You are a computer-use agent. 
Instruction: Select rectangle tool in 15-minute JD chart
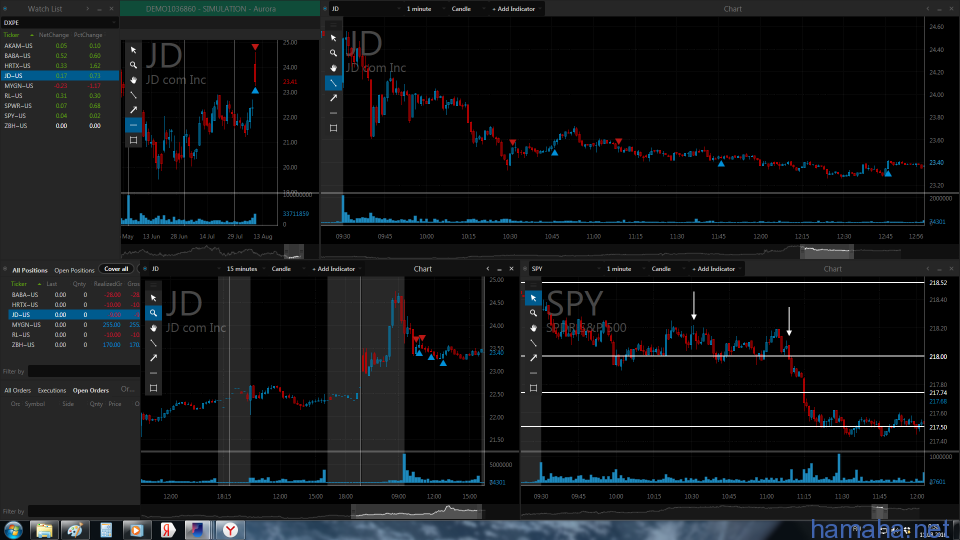click(x=154, y=388)
